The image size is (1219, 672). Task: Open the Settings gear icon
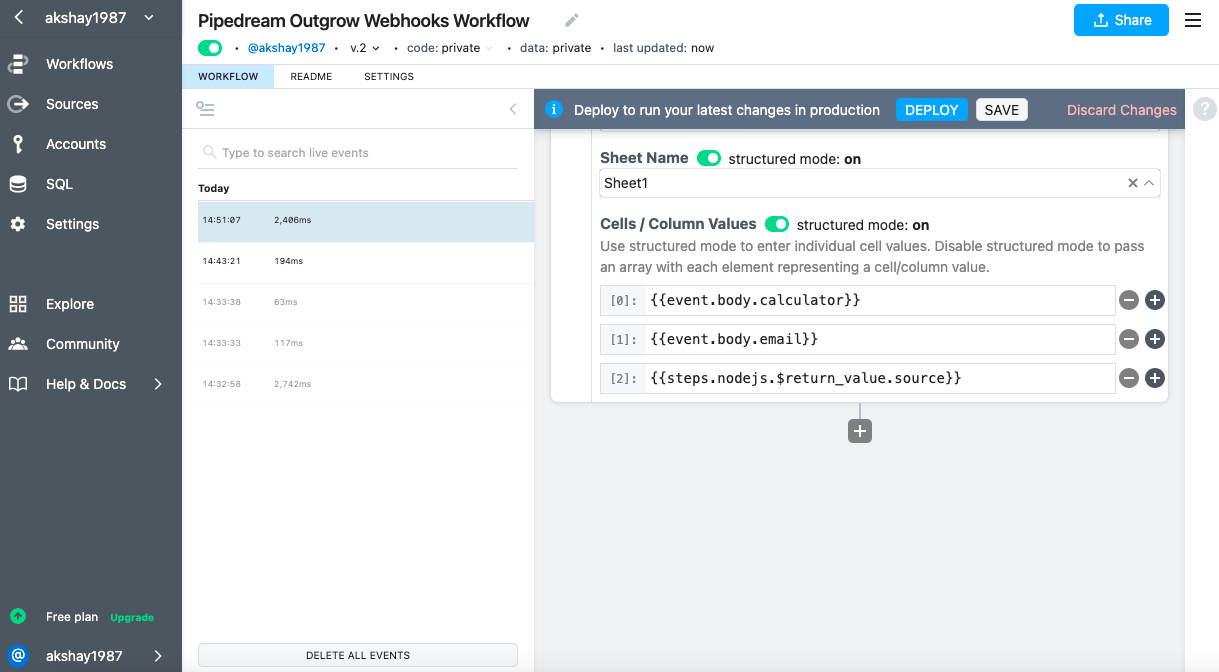(x=18, y=224)
